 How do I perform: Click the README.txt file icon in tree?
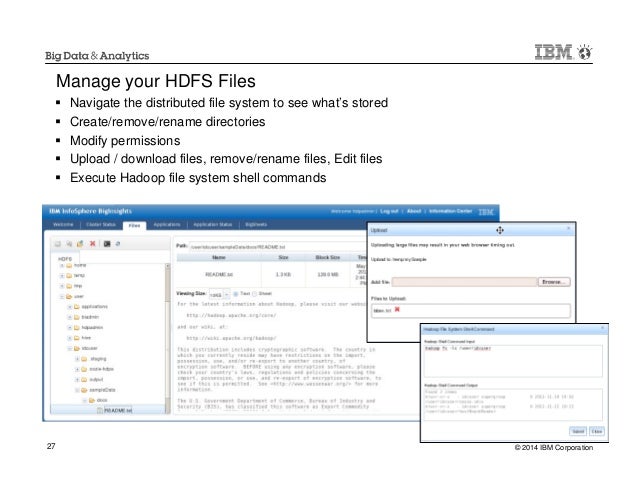[100, 410]
